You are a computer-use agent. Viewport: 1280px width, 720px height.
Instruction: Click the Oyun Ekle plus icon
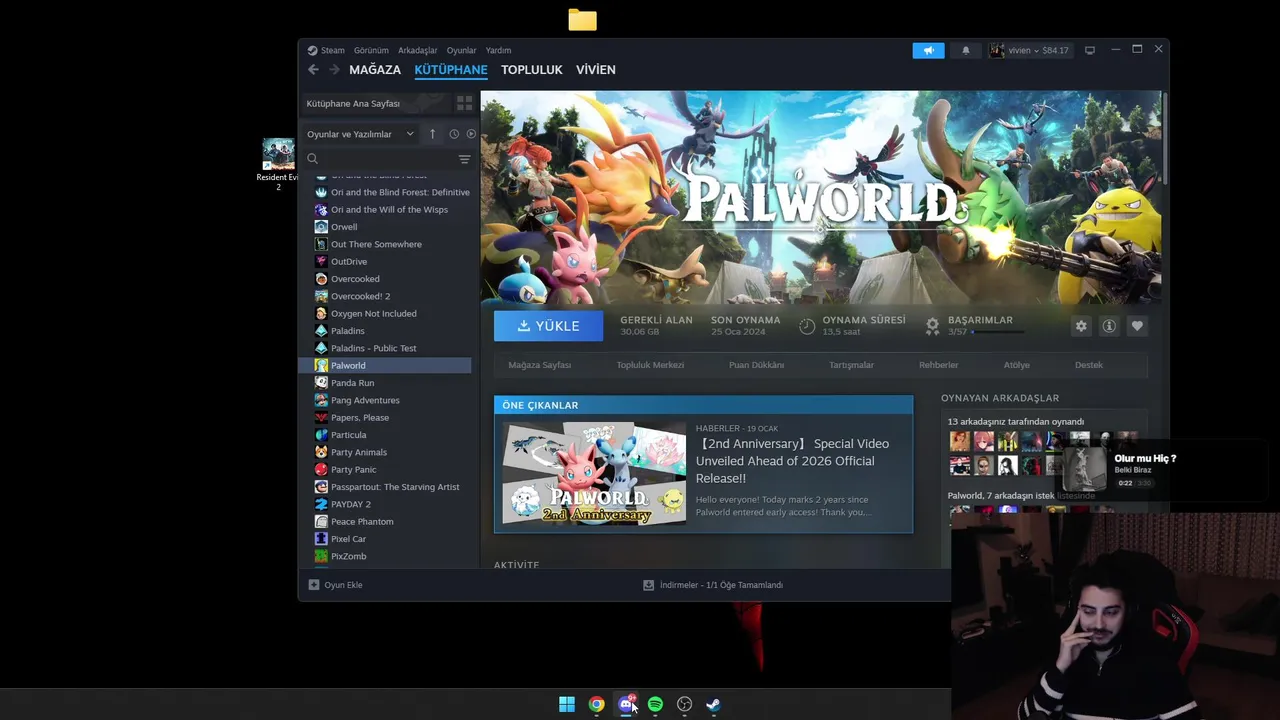pyautogui.click(x=314, y=585)
